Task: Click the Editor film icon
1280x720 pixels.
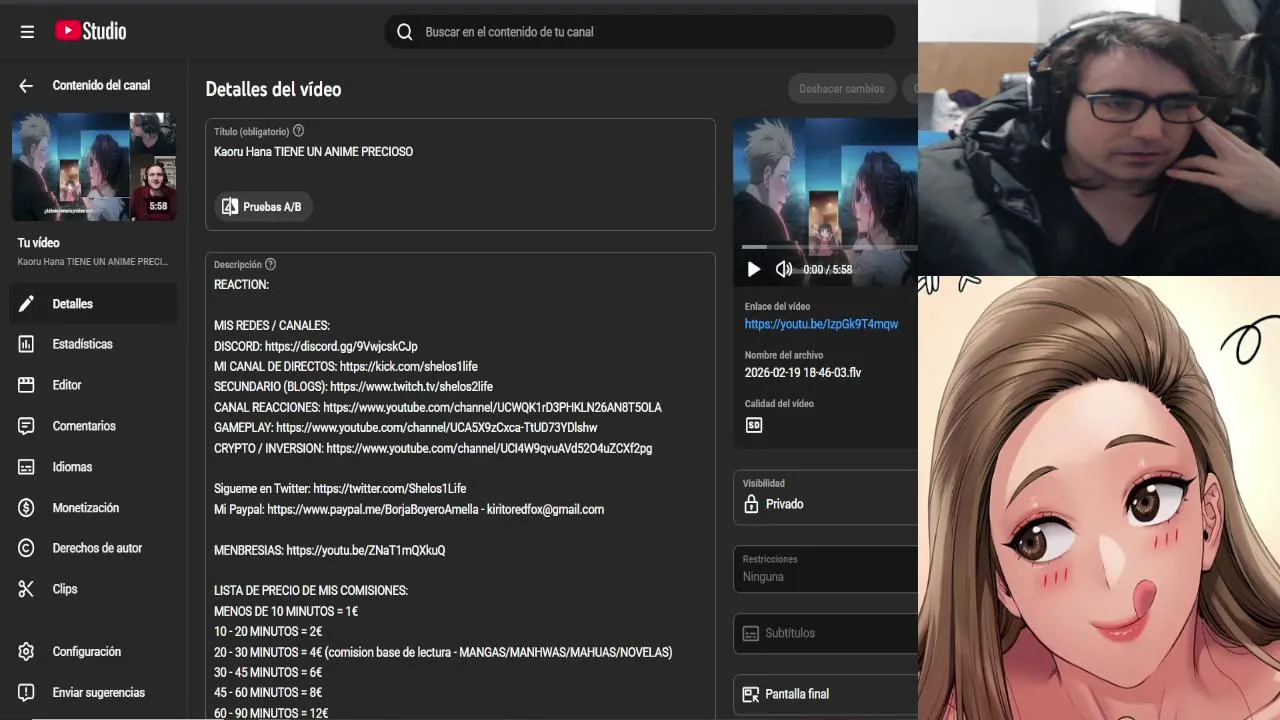Action: (x=27, y=385)
